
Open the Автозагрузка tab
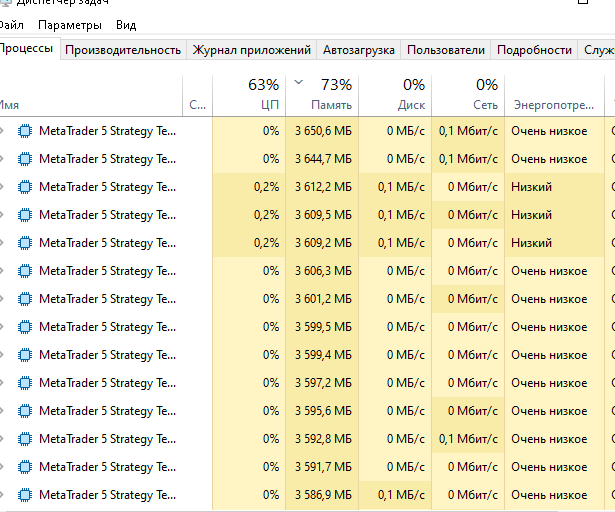358,50
